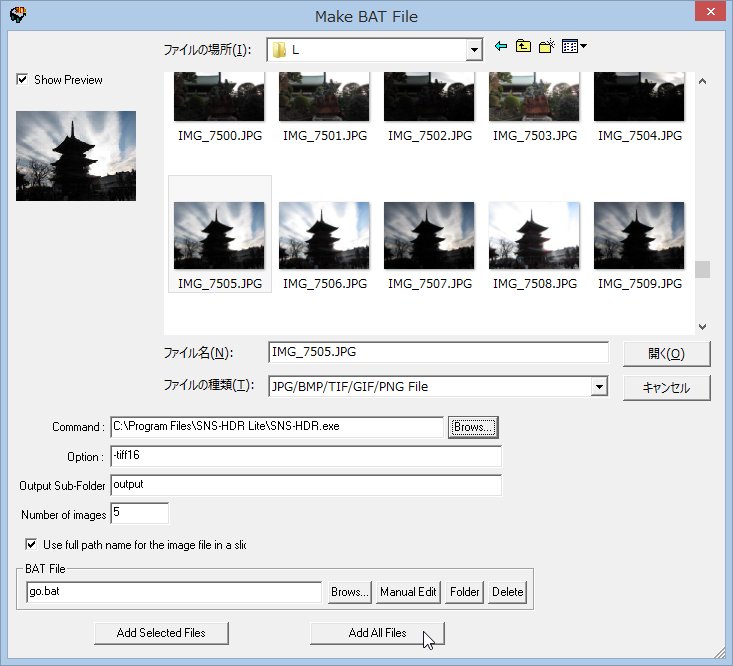
Task: Close the Make BAT File dialog
Action: 711,11
